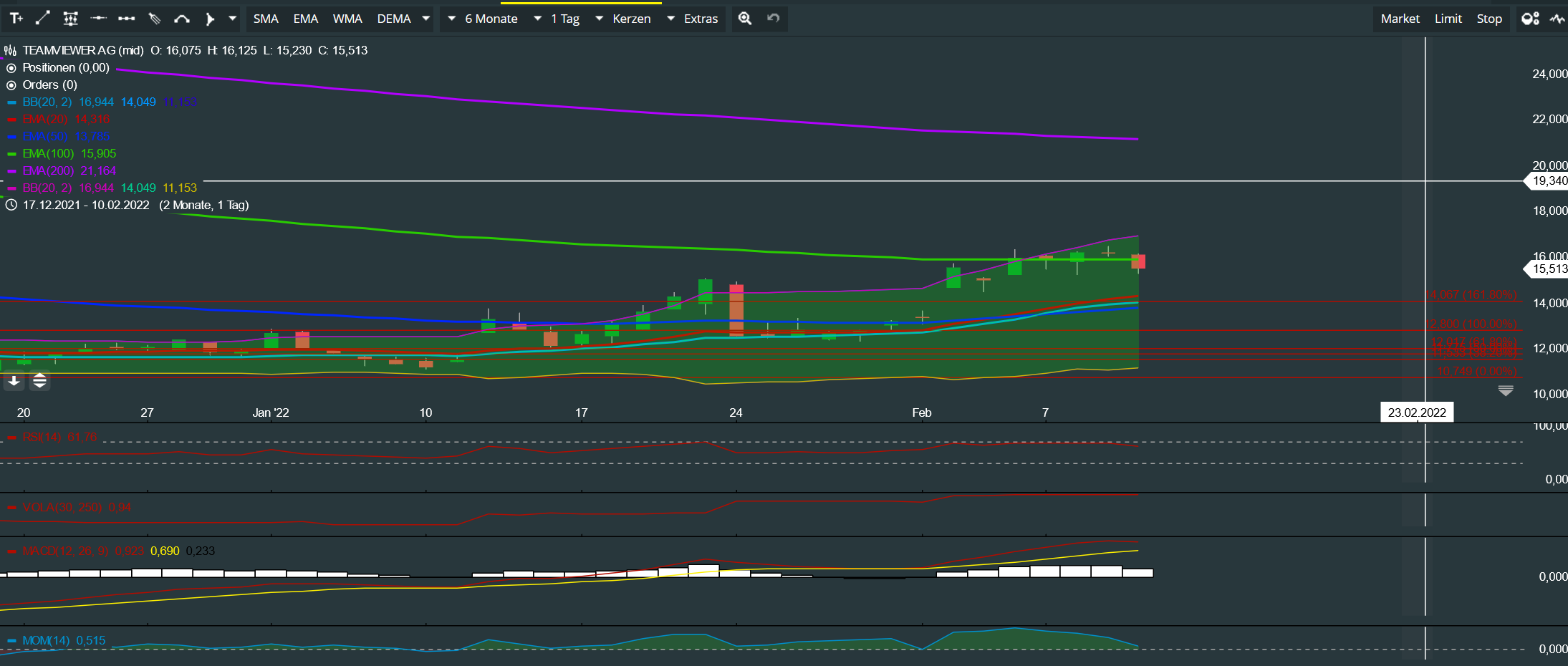Click the Limit order button
The image size is (1568, 666).
point(1448,19)
